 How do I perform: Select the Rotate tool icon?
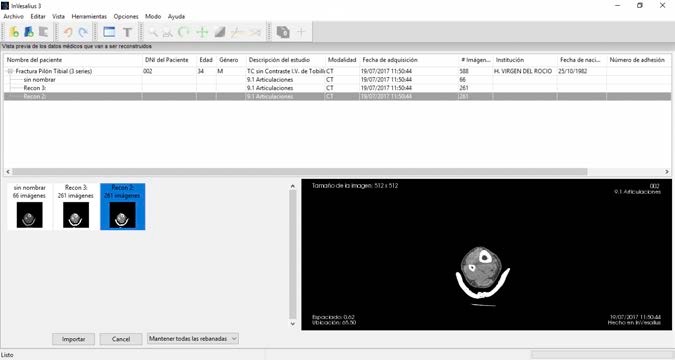coord(184,32)
